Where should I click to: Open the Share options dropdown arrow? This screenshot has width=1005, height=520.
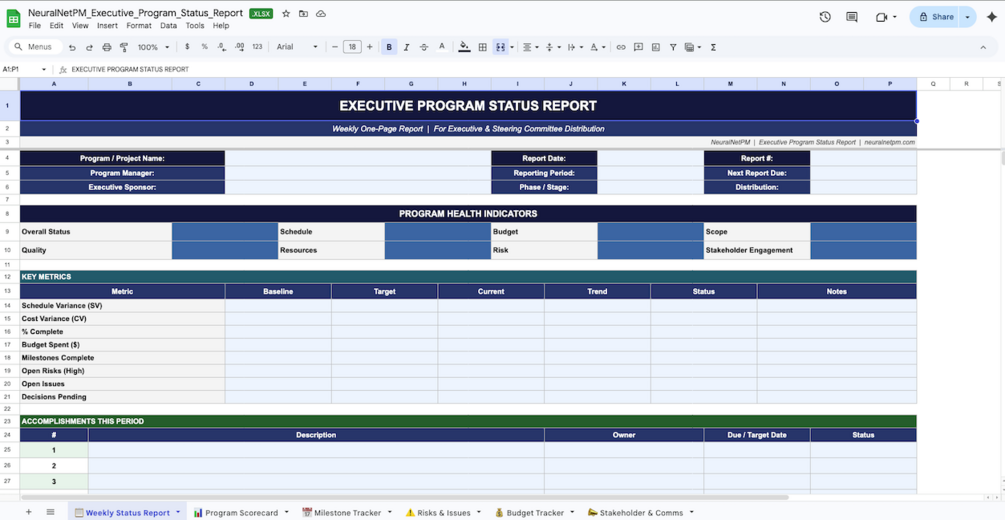[x=968, y=17]
